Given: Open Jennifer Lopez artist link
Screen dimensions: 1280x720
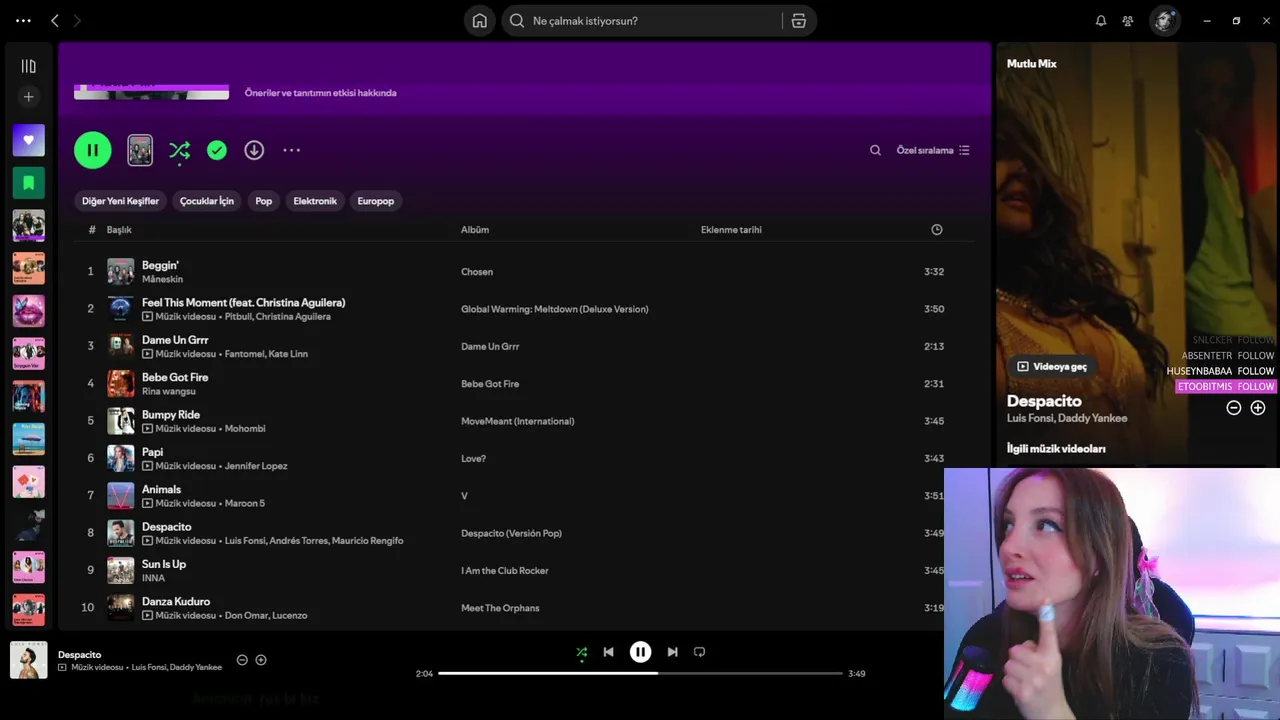Looking at the screenshot, I should tap(256, 466).
